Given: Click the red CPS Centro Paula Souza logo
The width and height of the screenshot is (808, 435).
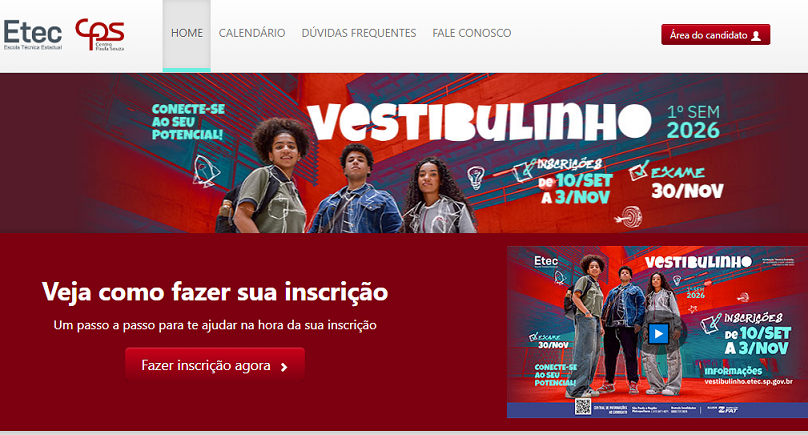Looking at the screenshot, I should point(100,35).
